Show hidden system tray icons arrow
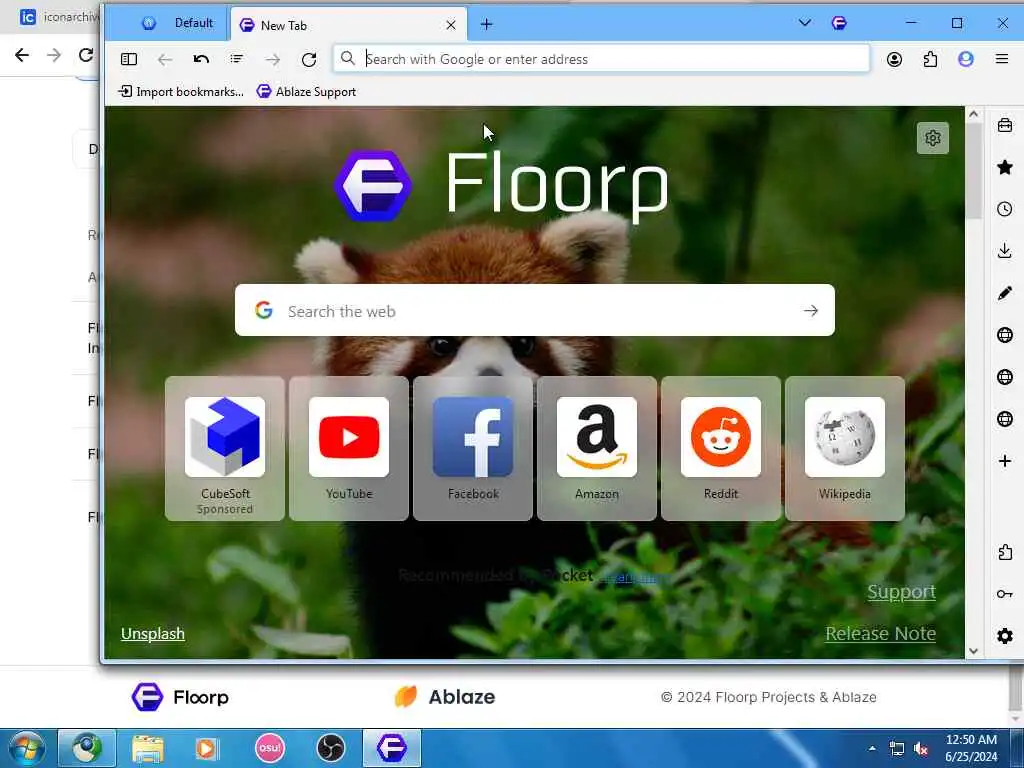This screenshot has width=1024, height=768. 872,748
